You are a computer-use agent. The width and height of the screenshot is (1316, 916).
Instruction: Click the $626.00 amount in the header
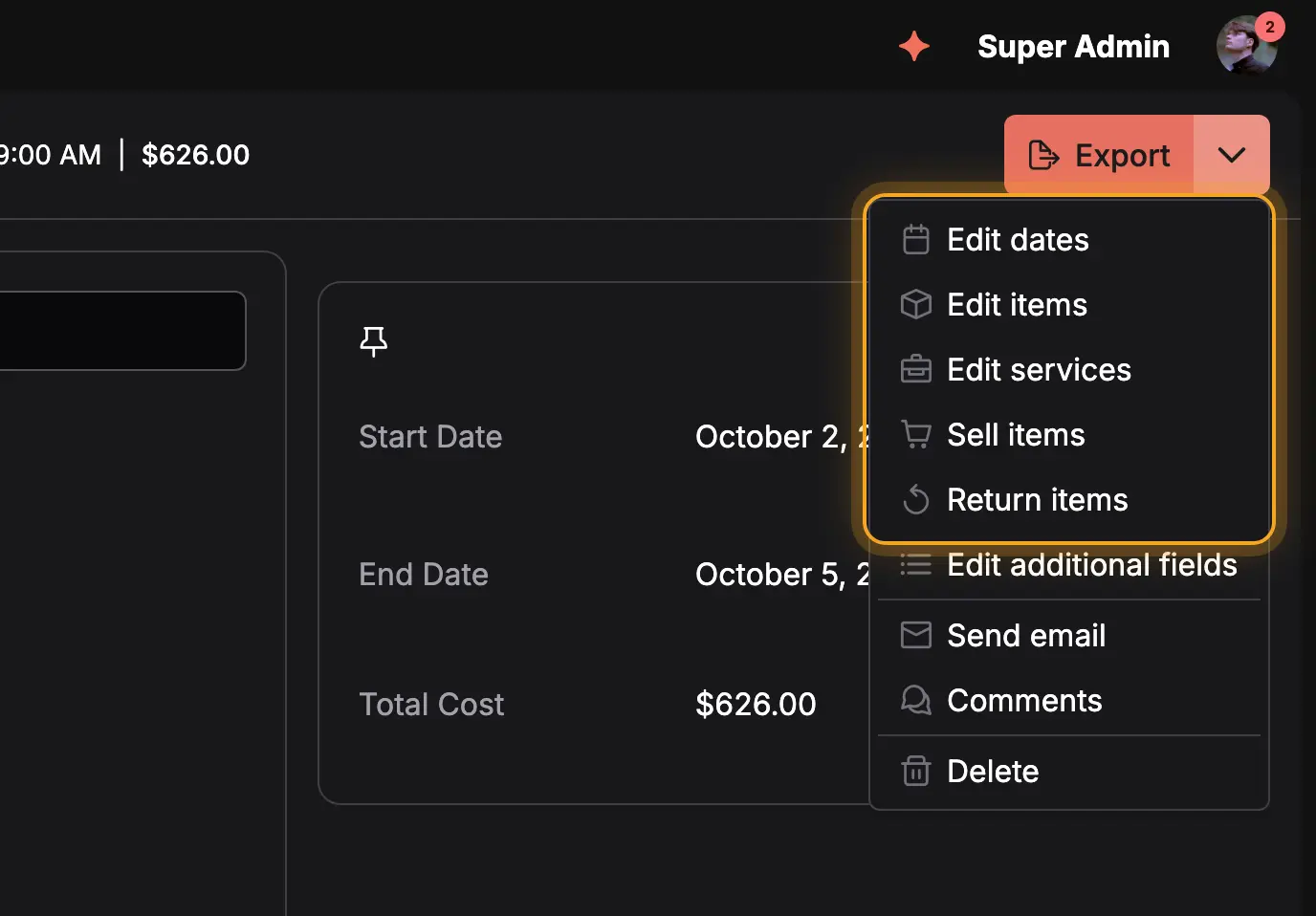[x=195, y=155]
